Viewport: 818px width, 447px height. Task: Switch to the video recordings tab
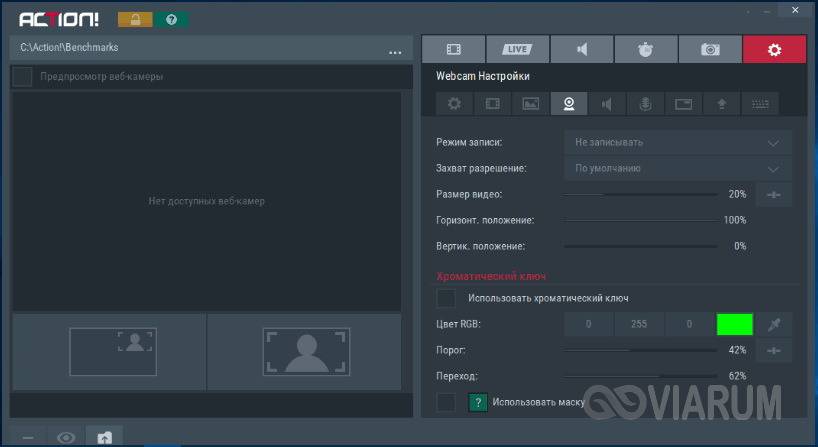(453, 49)
